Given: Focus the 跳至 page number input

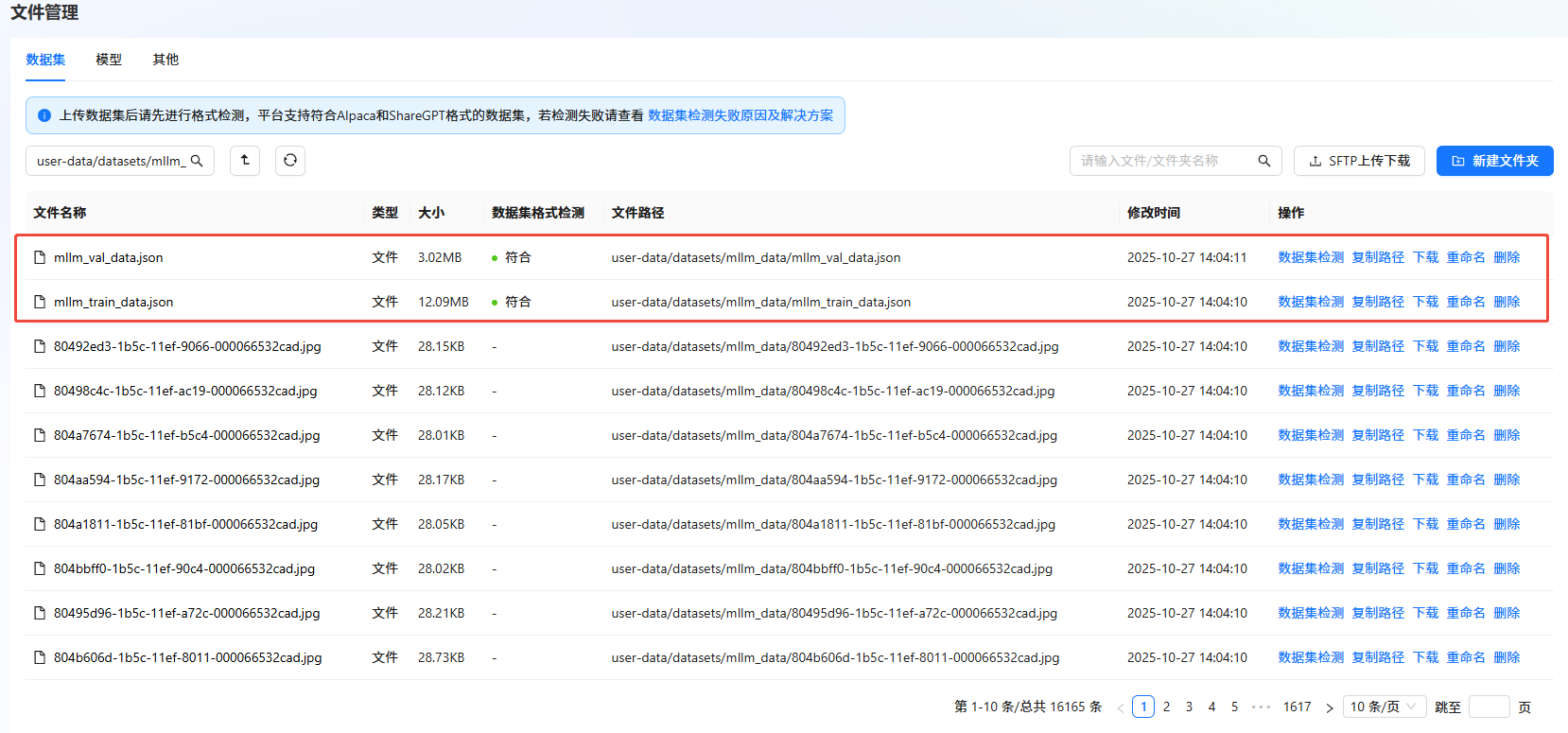Looking at the screenshot, I should coord(1489,707).
